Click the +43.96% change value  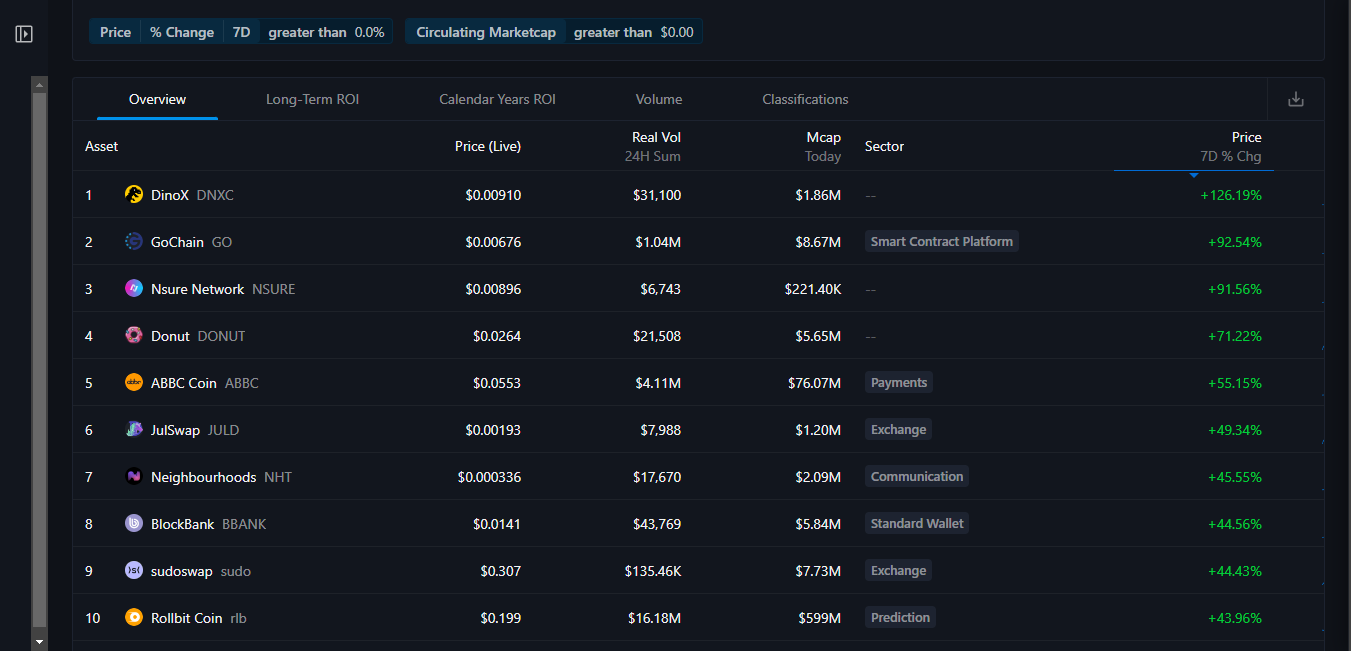pos(1235,618)
